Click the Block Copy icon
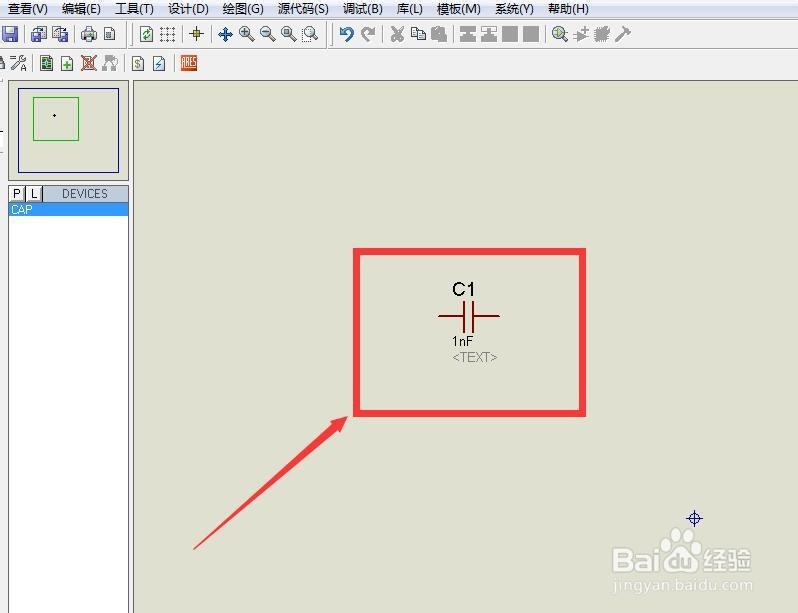The width and height of the screenshot is (798, 613). point(468,35)
